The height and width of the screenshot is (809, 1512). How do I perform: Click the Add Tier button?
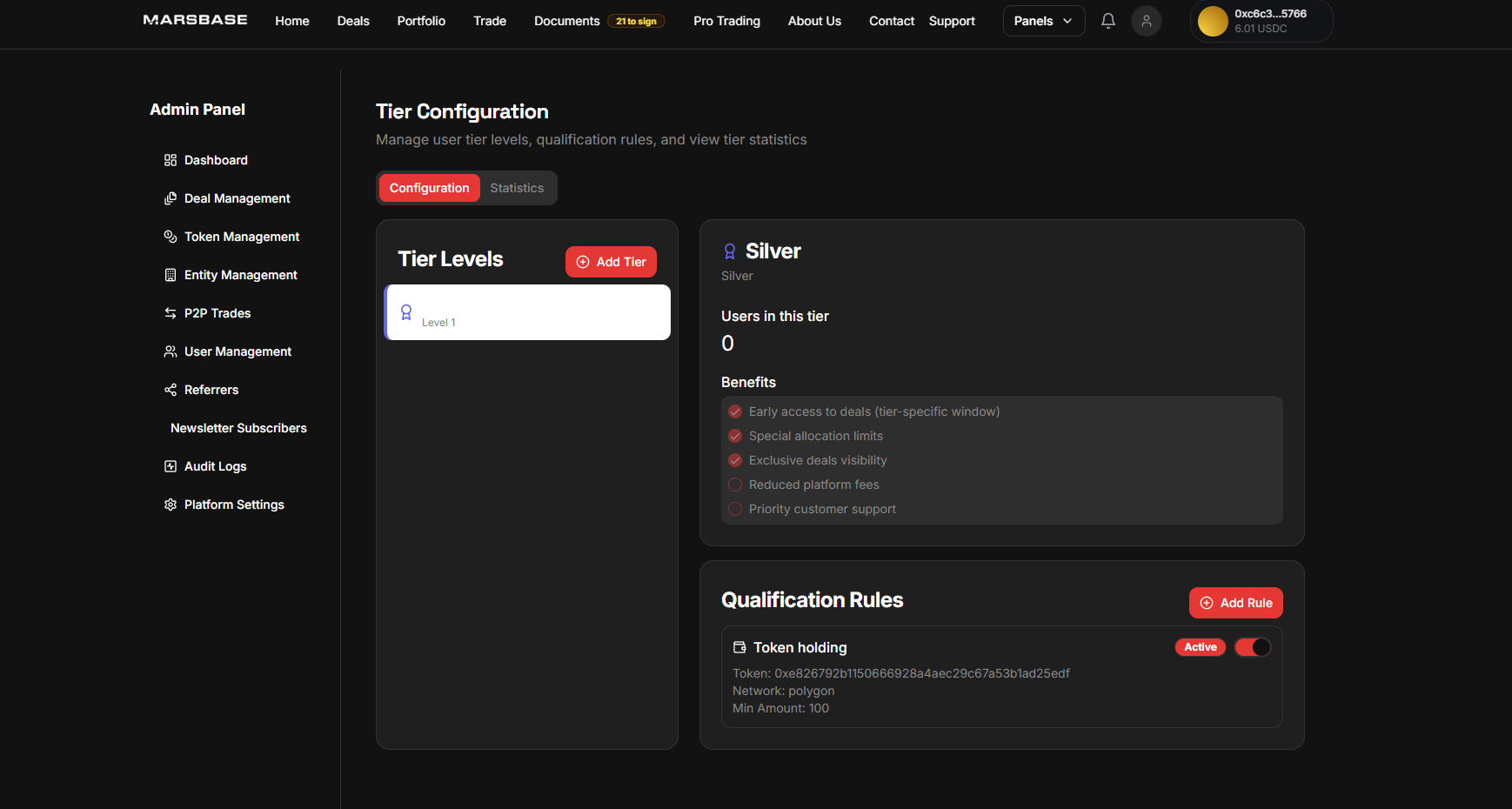[x=611, y=262]
